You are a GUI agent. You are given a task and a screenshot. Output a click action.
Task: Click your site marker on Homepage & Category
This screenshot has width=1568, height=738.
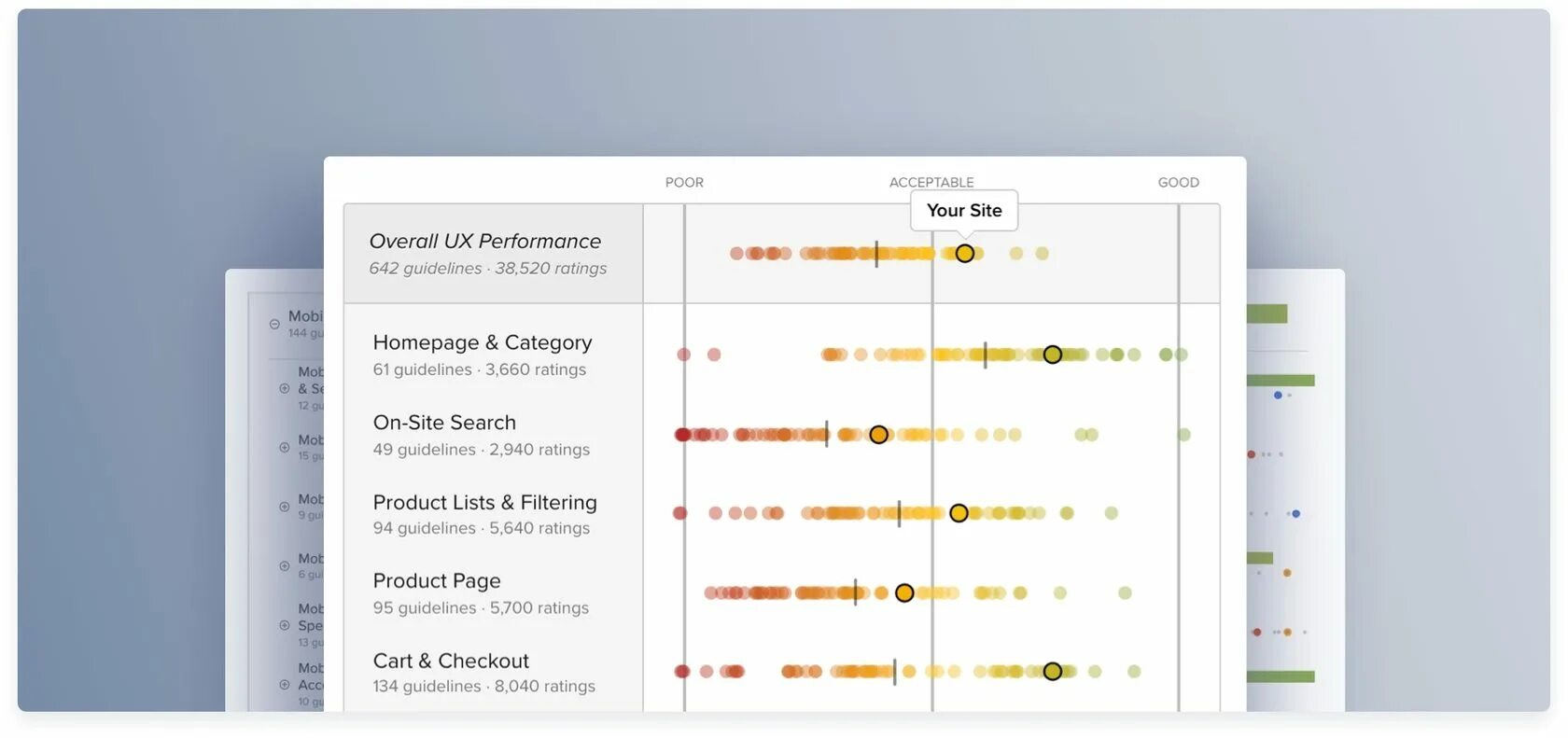coord(1052,355)
